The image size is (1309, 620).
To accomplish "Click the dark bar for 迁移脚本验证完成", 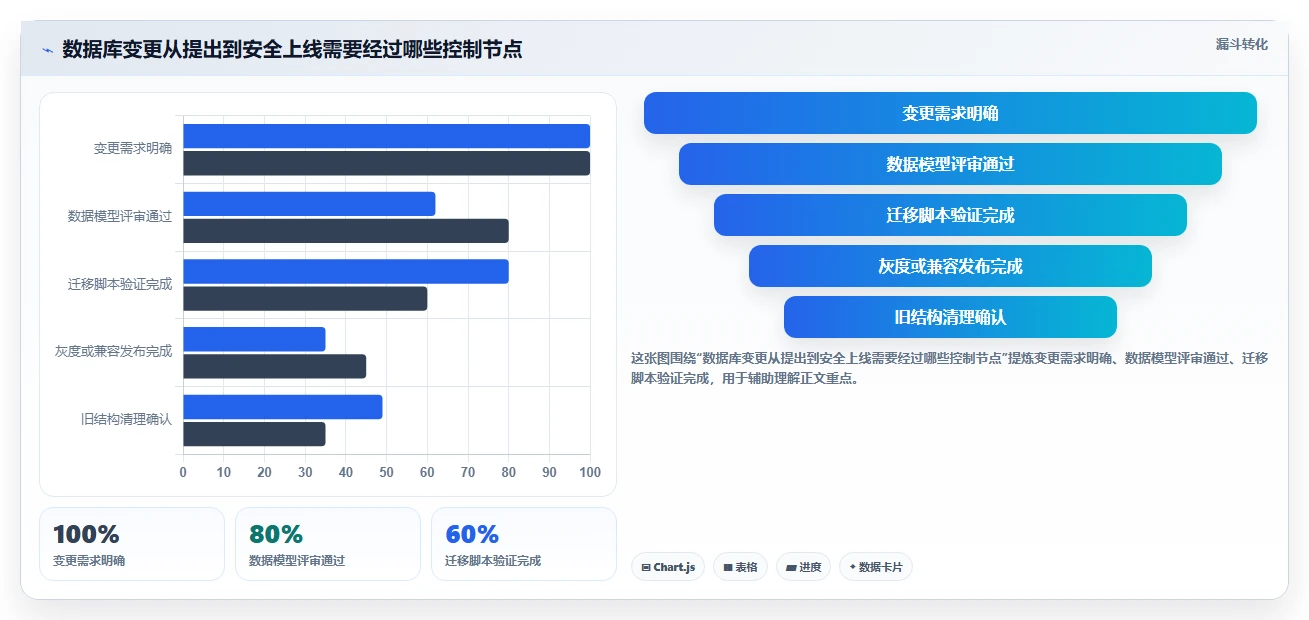I will click(x=305, y=298).
